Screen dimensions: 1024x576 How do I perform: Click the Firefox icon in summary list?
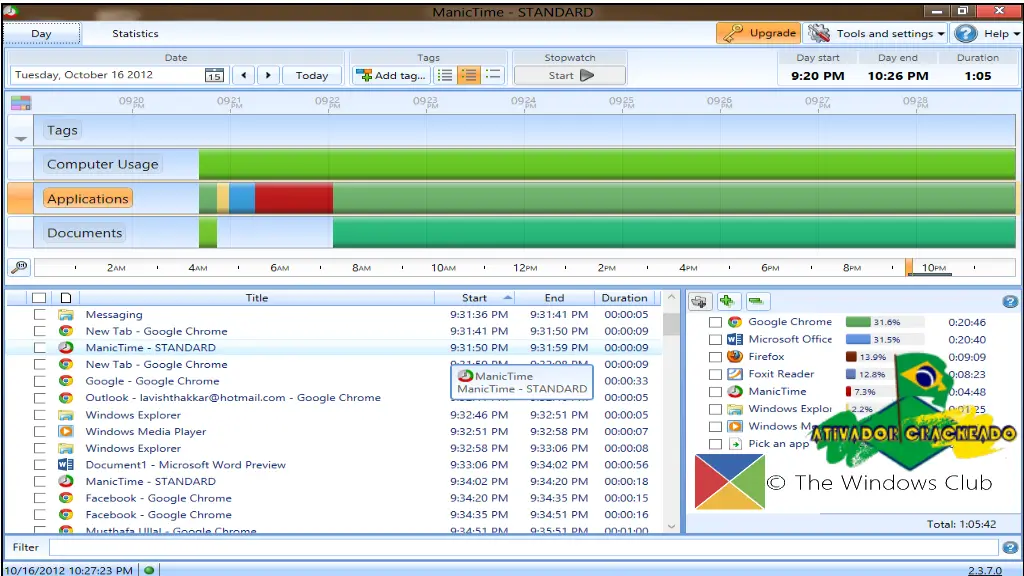735,357
